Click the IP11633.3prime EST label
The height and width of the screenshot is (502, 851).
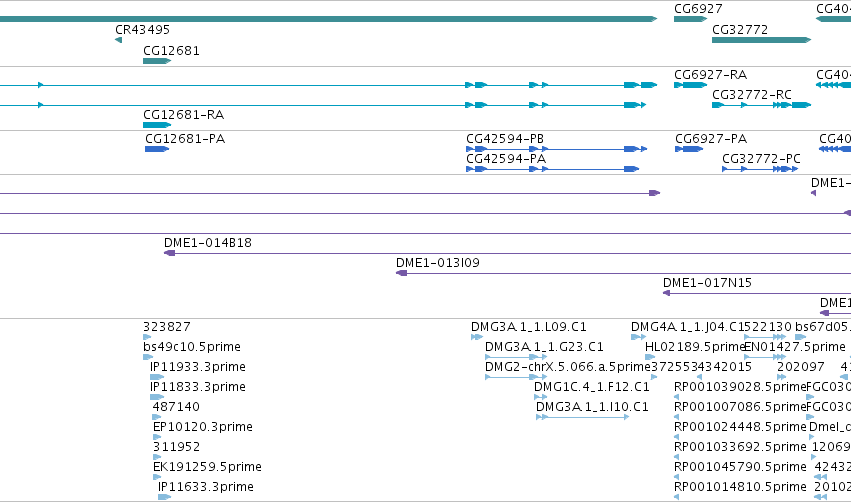[206, 487]
